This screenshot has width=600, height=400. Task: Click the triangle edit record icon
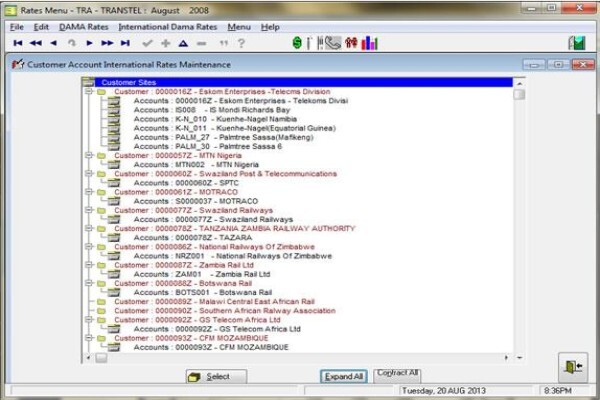[x=183, y=43]
